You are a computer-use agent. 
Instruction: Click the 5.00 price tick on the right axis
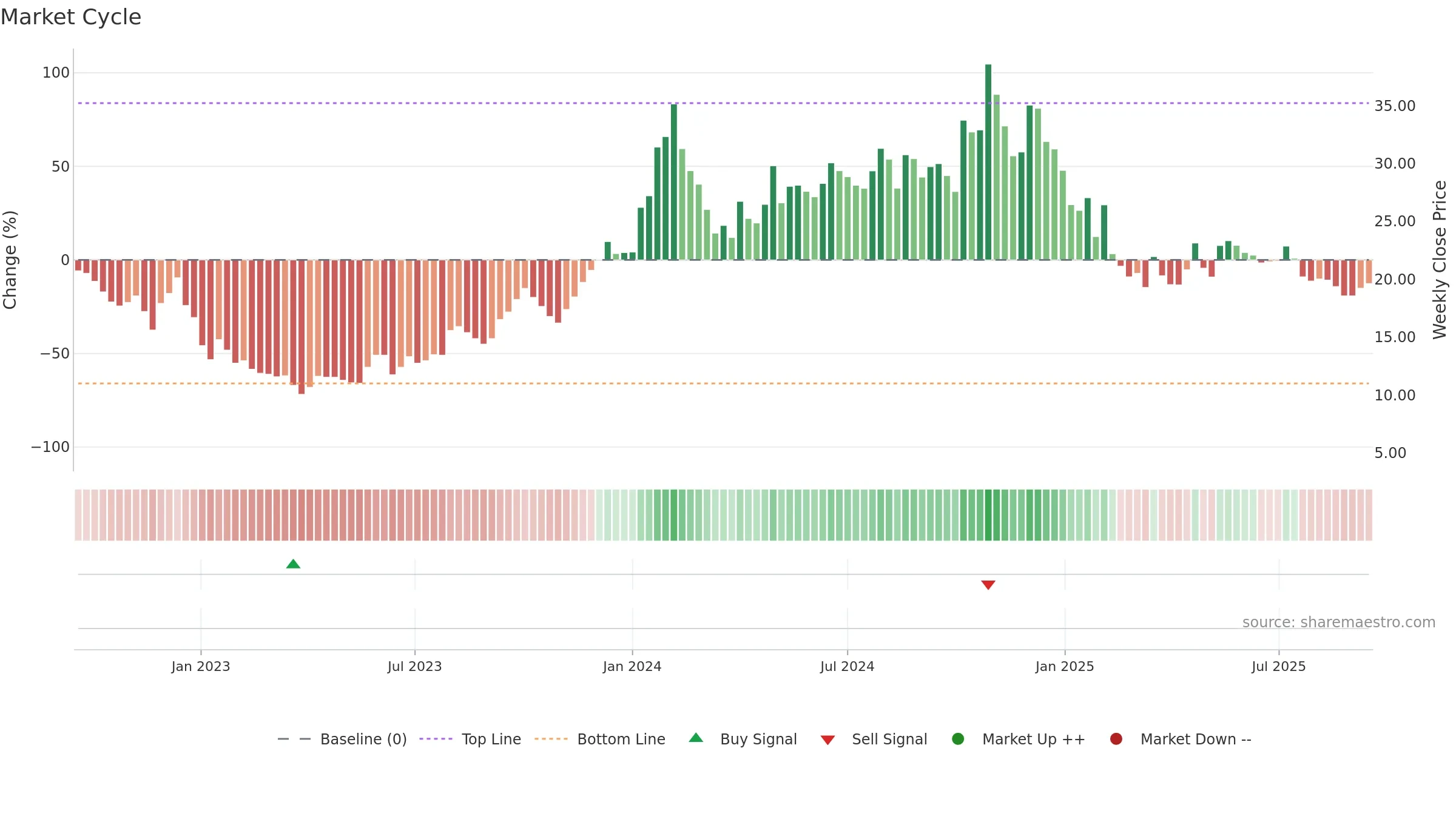coord(1390,453)
